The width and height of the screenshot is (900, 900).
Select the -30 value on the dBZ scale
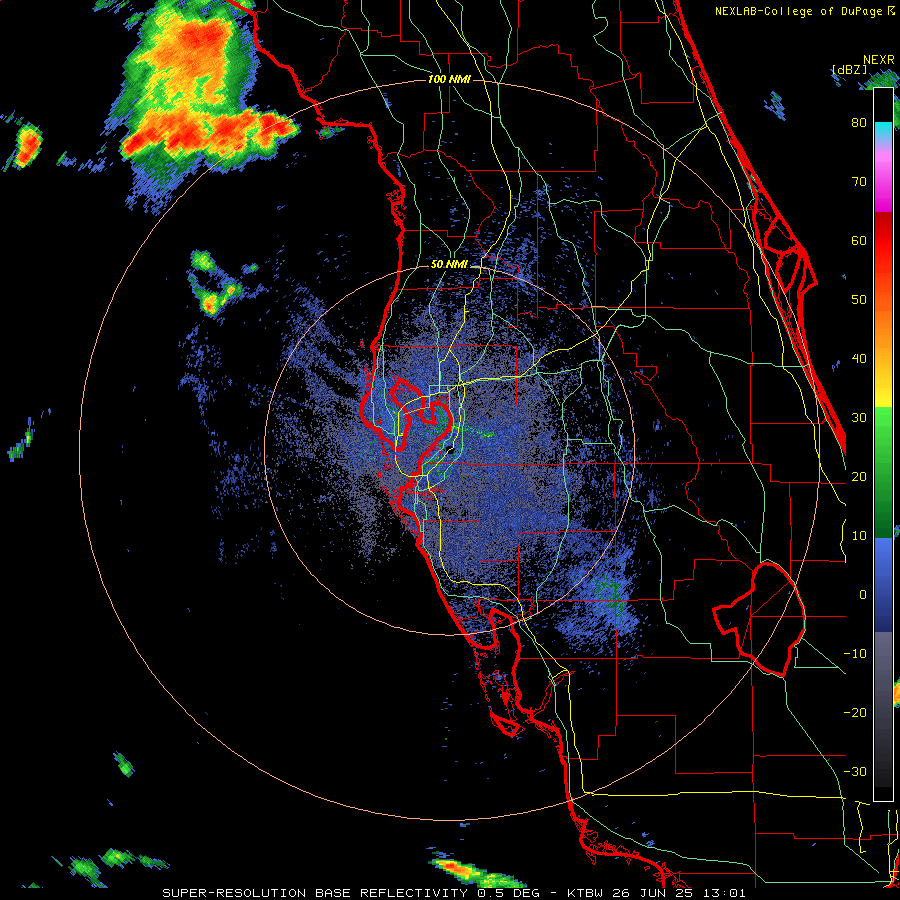click(855, 771)
